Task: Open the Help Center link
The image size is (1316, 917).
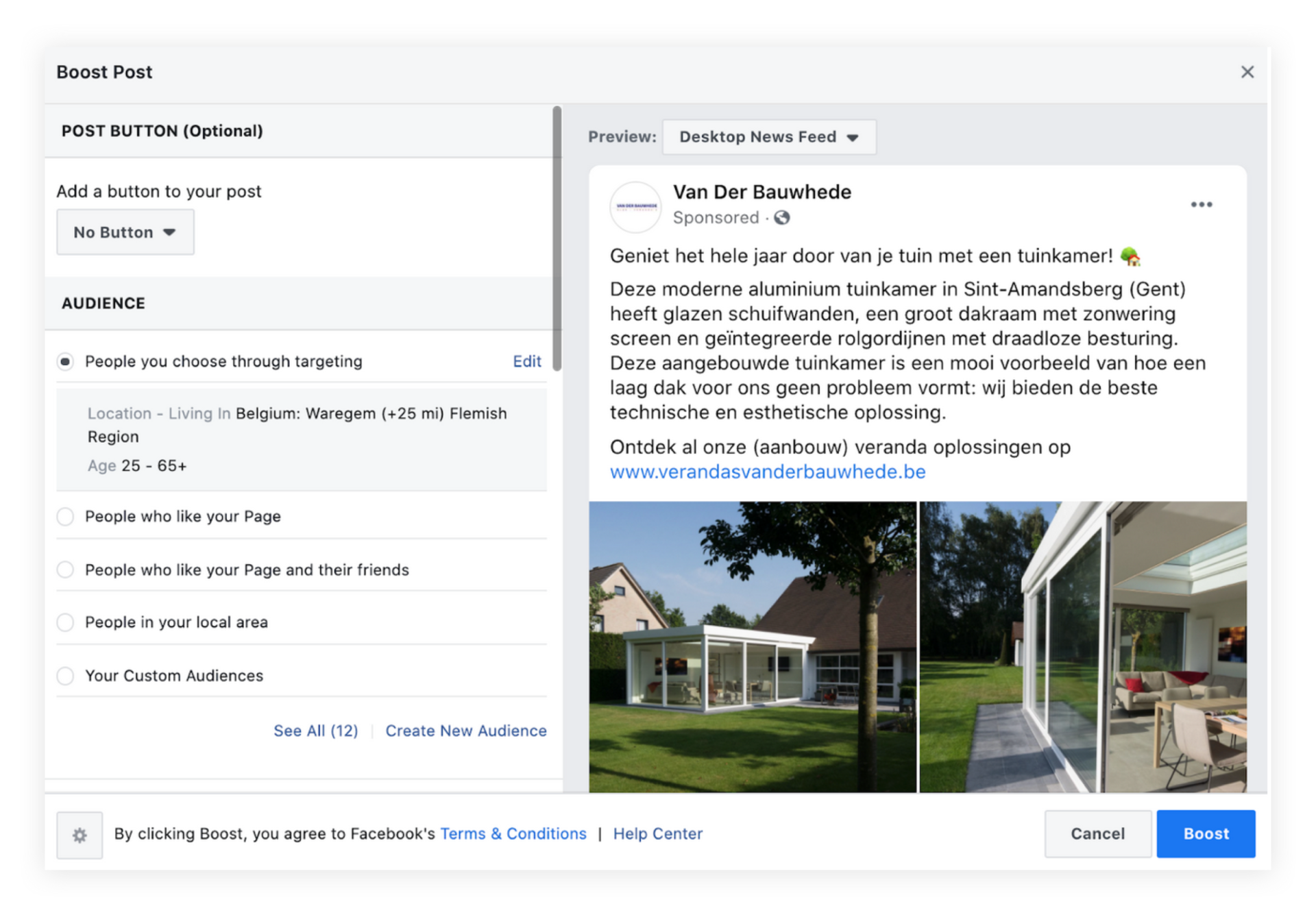Action: click(x=657, y=833)
